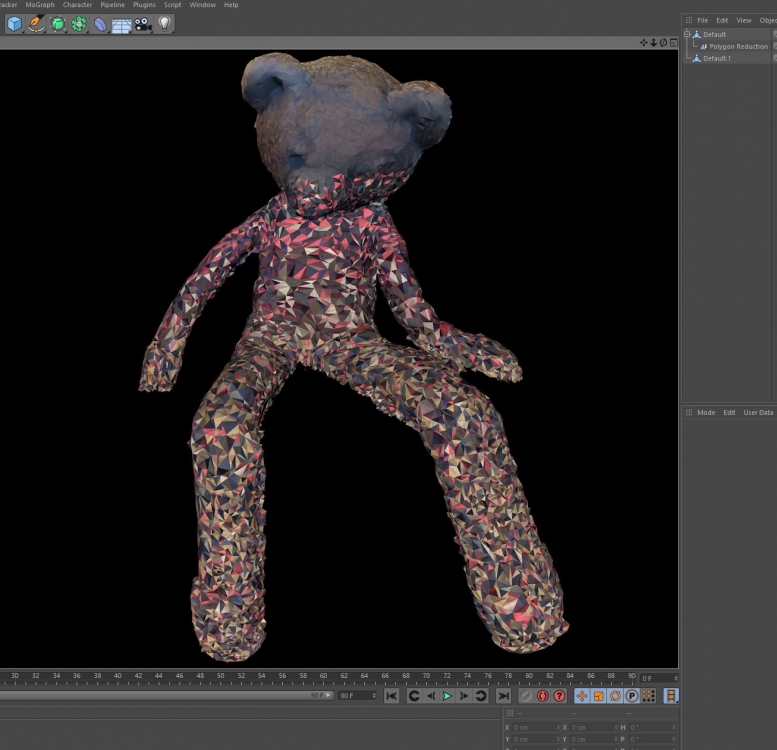The height and width of the screenshot is (750, 777).
Task: Add a Light object
Action: 165,24
